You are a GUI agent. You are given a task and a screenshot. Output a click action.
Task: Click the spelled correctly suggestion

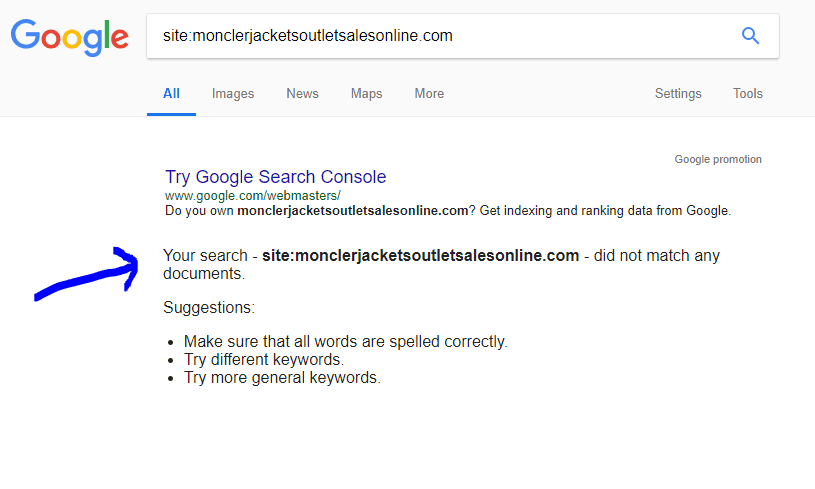click(x=346, y=342)
